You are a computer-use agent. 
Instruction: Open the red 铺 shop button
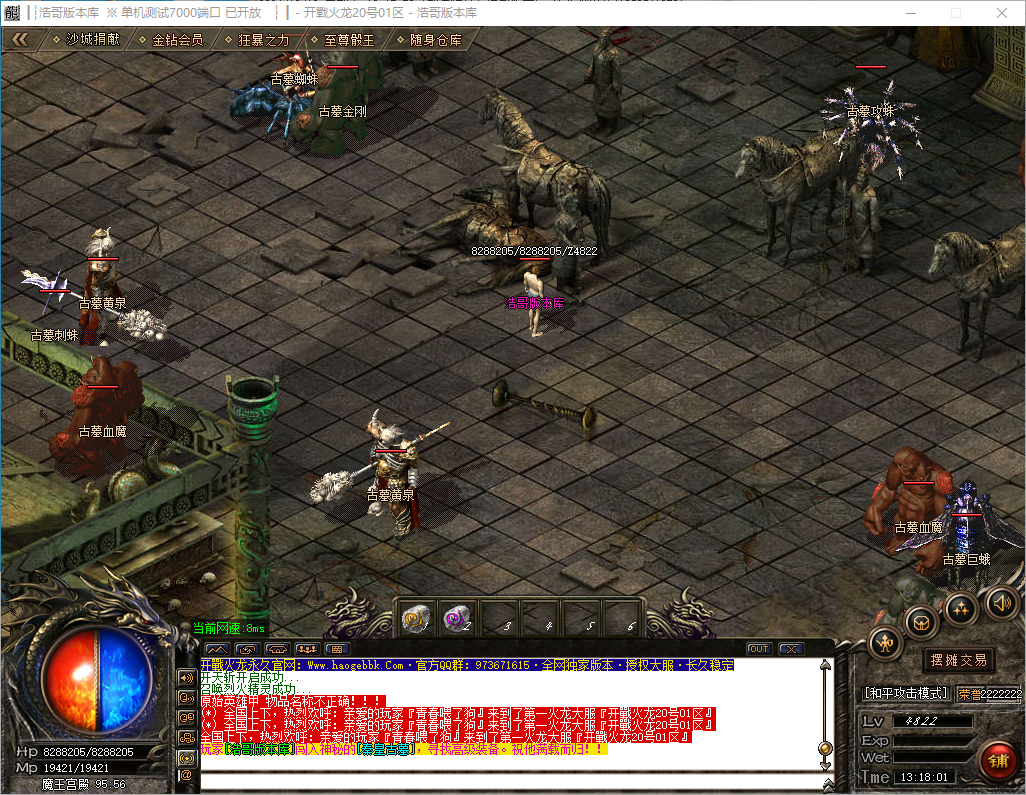[x=998, y=761]
